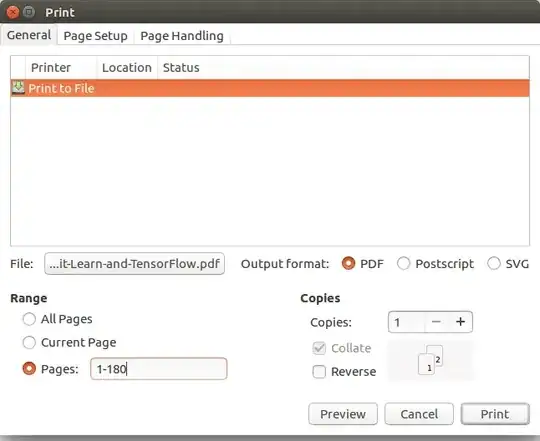Click the Status column header
The image size is (540, 441).
click(343, 67)
